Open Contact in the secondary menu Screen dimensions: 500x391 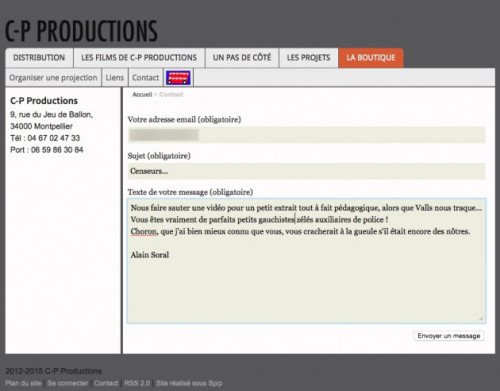[146, 78]
